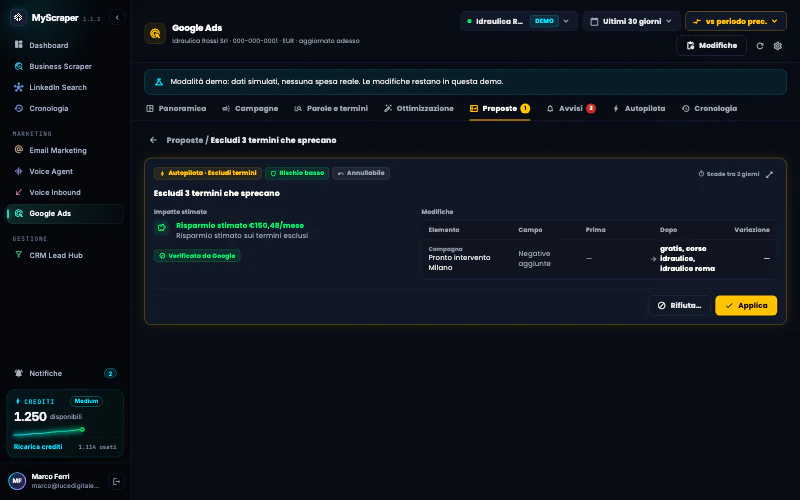Click the Rischio basso tag
Screen dimensions: 800x500
coord(297,173)
